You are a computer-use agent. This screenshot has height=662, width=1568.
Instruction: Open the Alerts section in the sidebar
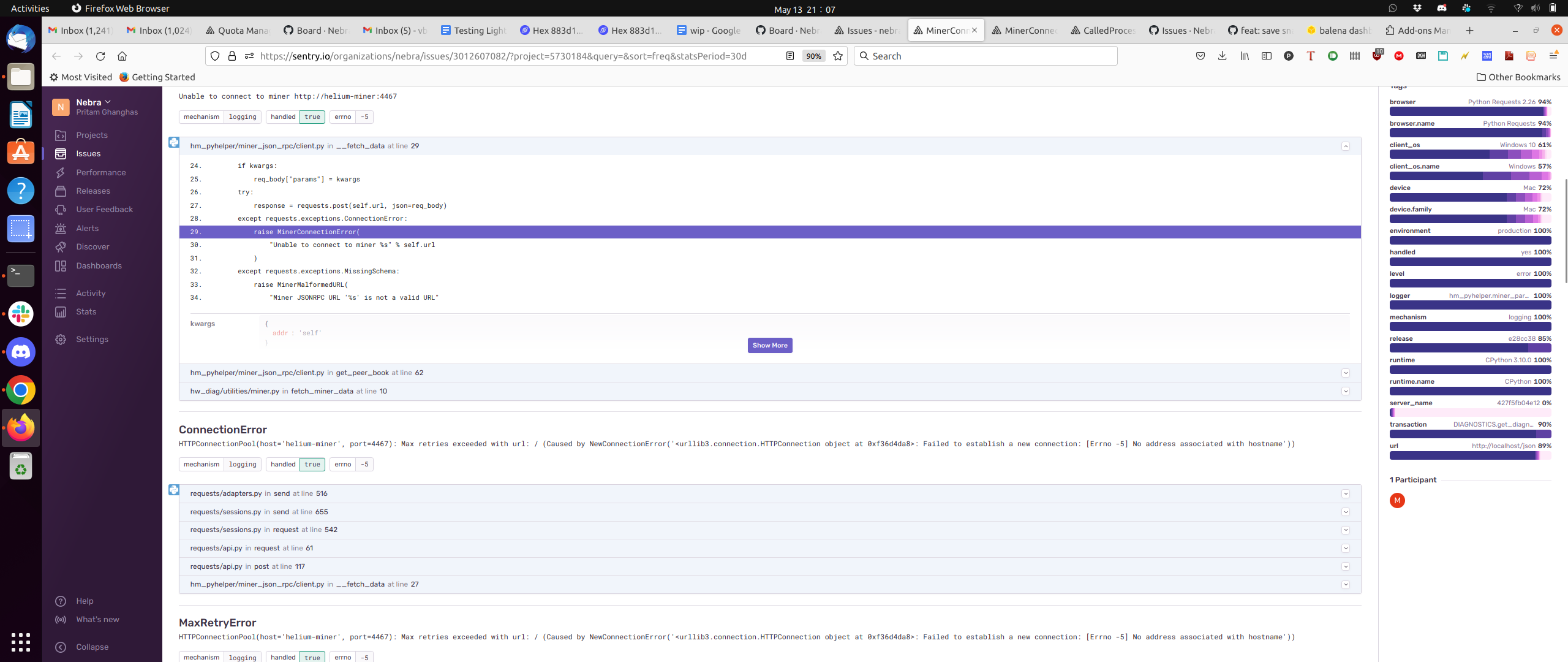[87, 228]
